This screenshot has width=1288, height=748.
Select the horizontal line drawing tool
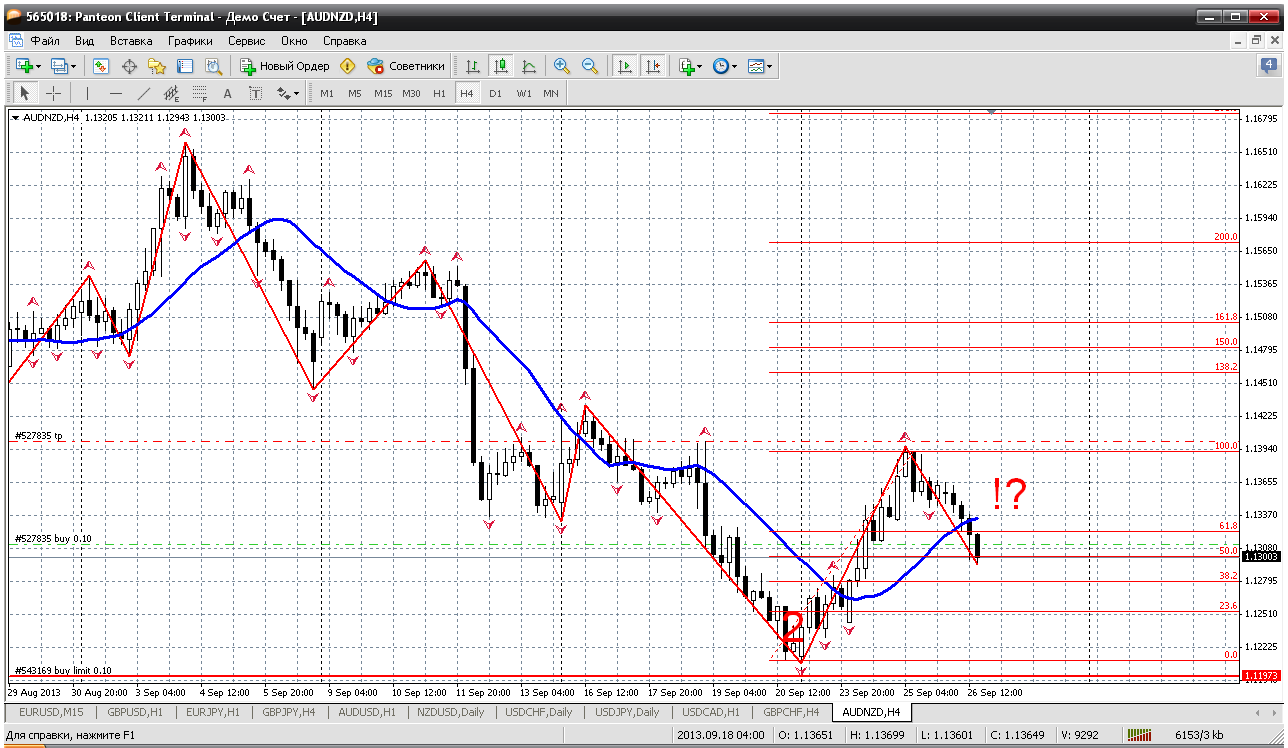[x=116, y=93]
